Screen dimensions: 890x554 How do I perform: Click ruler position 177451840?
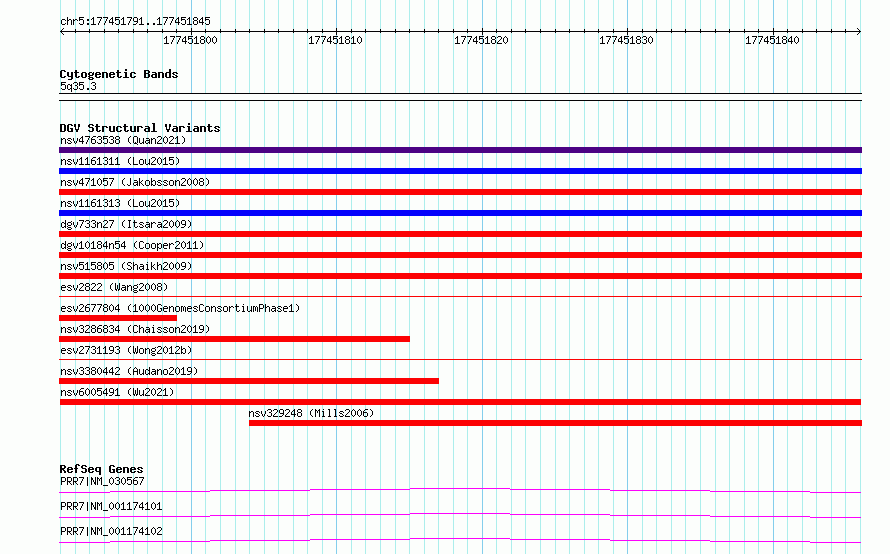[x=773, y=40]
